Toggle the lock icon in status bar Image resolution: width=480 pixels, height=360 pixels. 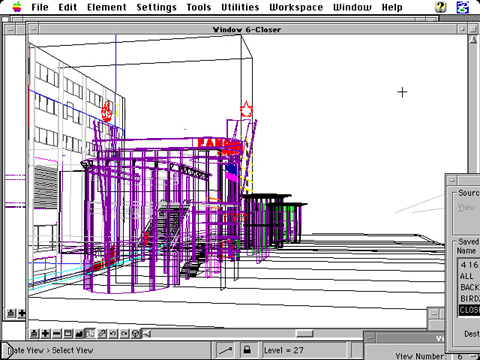click(247, 350)
